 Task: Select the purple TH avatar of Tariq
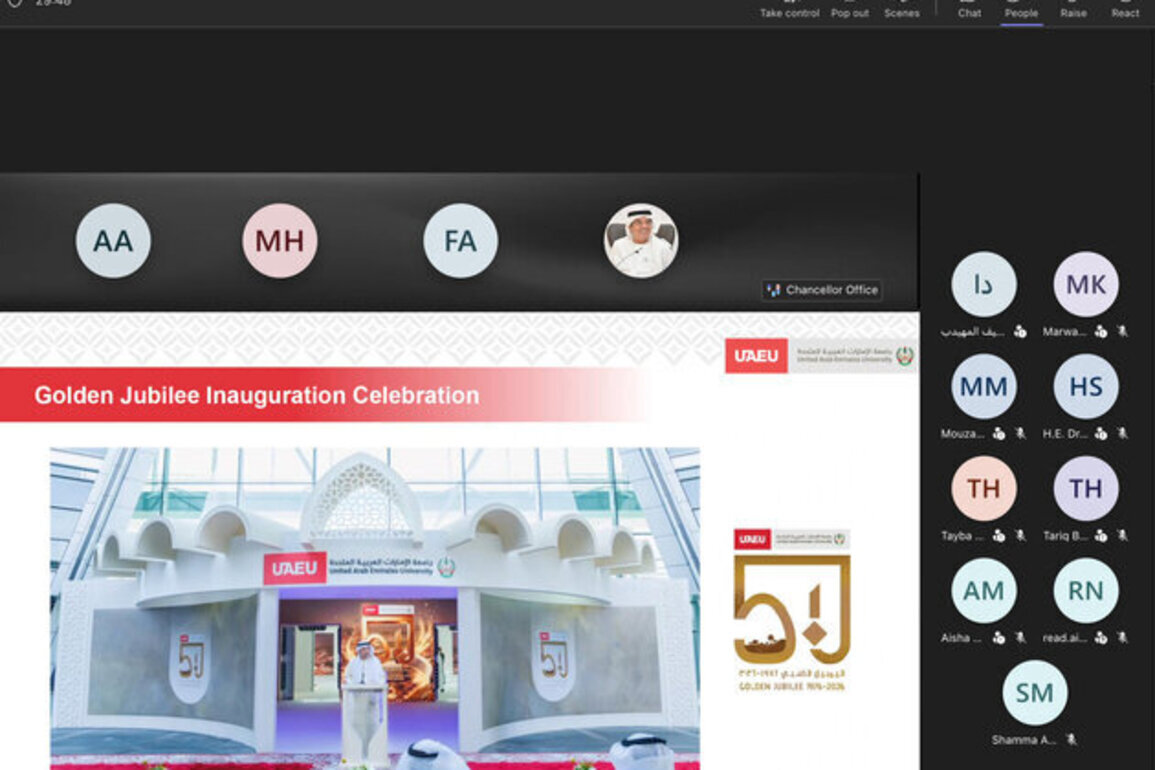click(1086, 489)
